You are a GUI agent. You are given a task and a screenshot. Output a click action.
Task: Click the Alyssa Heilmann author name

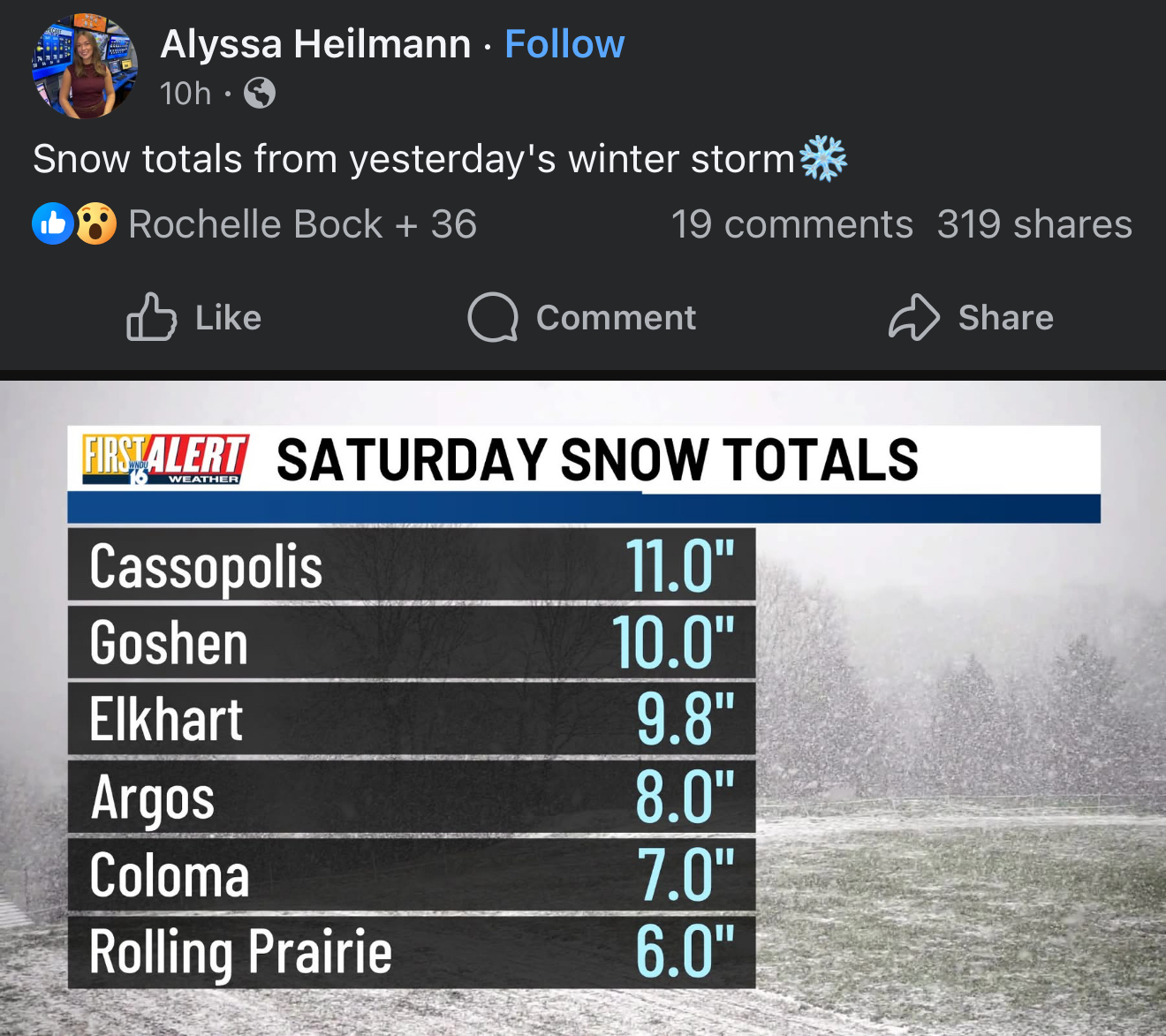[315, 44]
